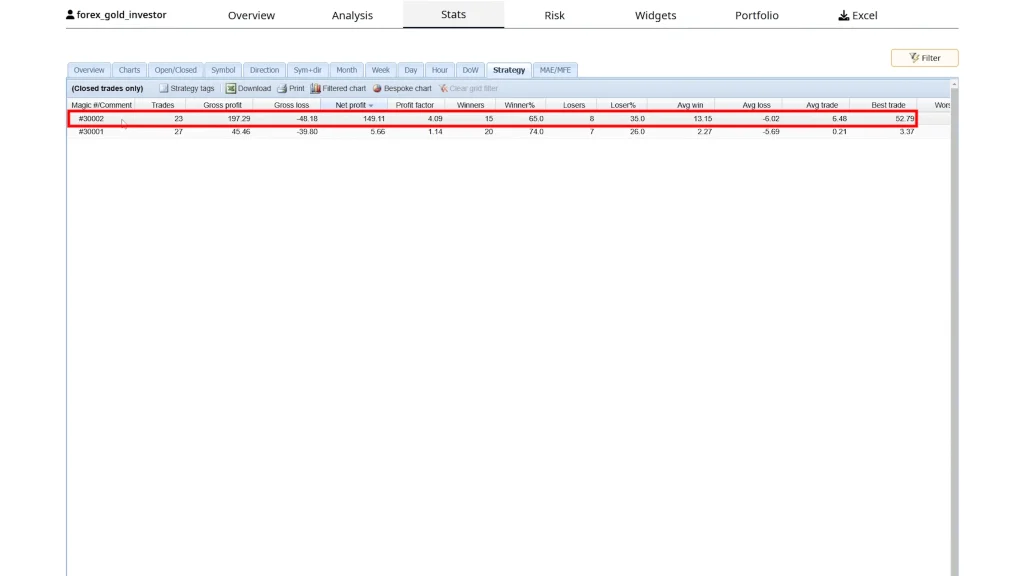Click the grid's vertical scrollbar

pyautogui.click(x=954, y=300)
